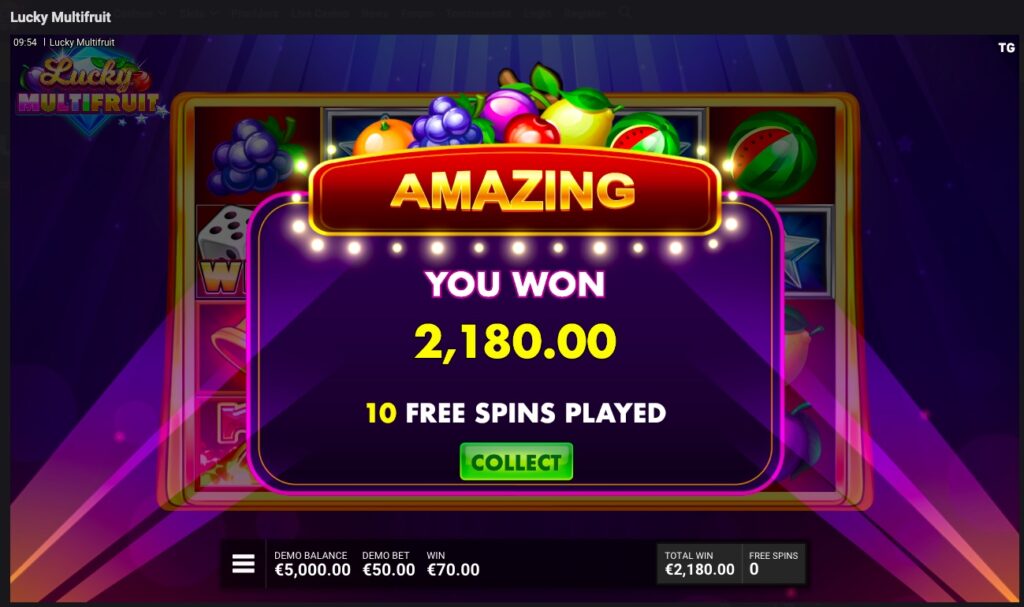The width and height of the screenshot is (1024, 607).
Task: Expand the Slots dropdown in navigation
Action: tap(198, 12)
